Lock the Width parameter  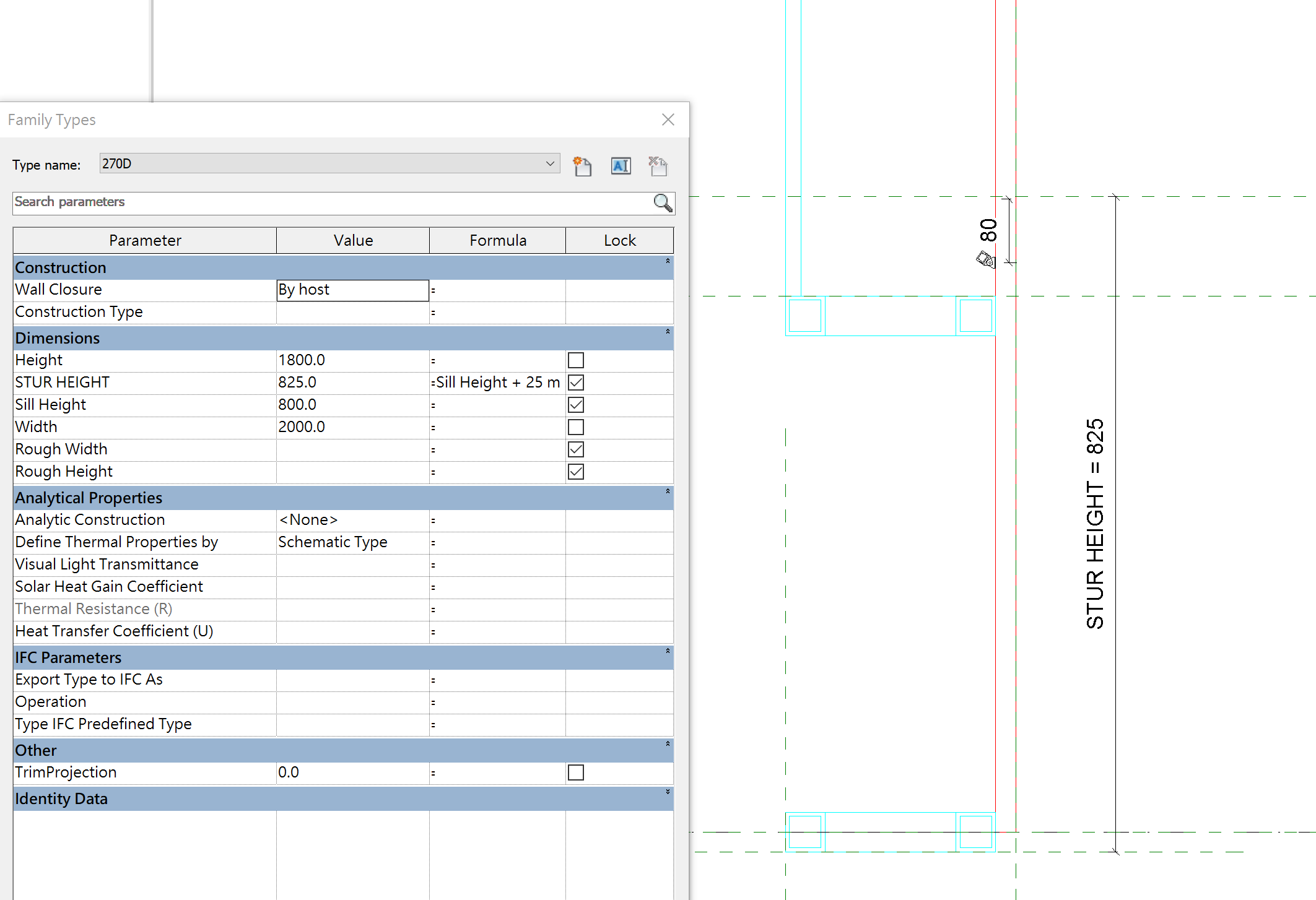click(575, 426)
